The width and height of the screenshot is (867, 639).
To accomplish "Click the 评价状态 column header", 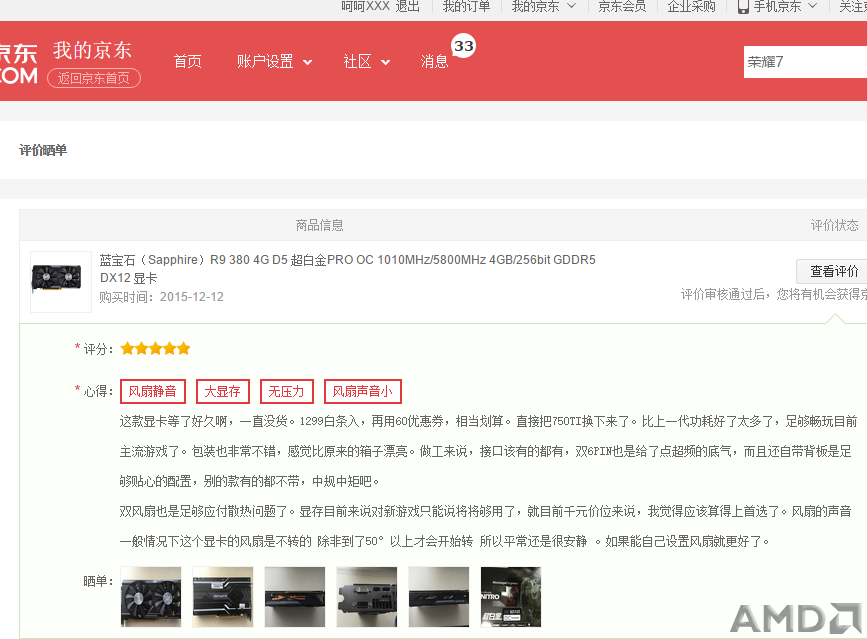I will [x=834, y=225].
